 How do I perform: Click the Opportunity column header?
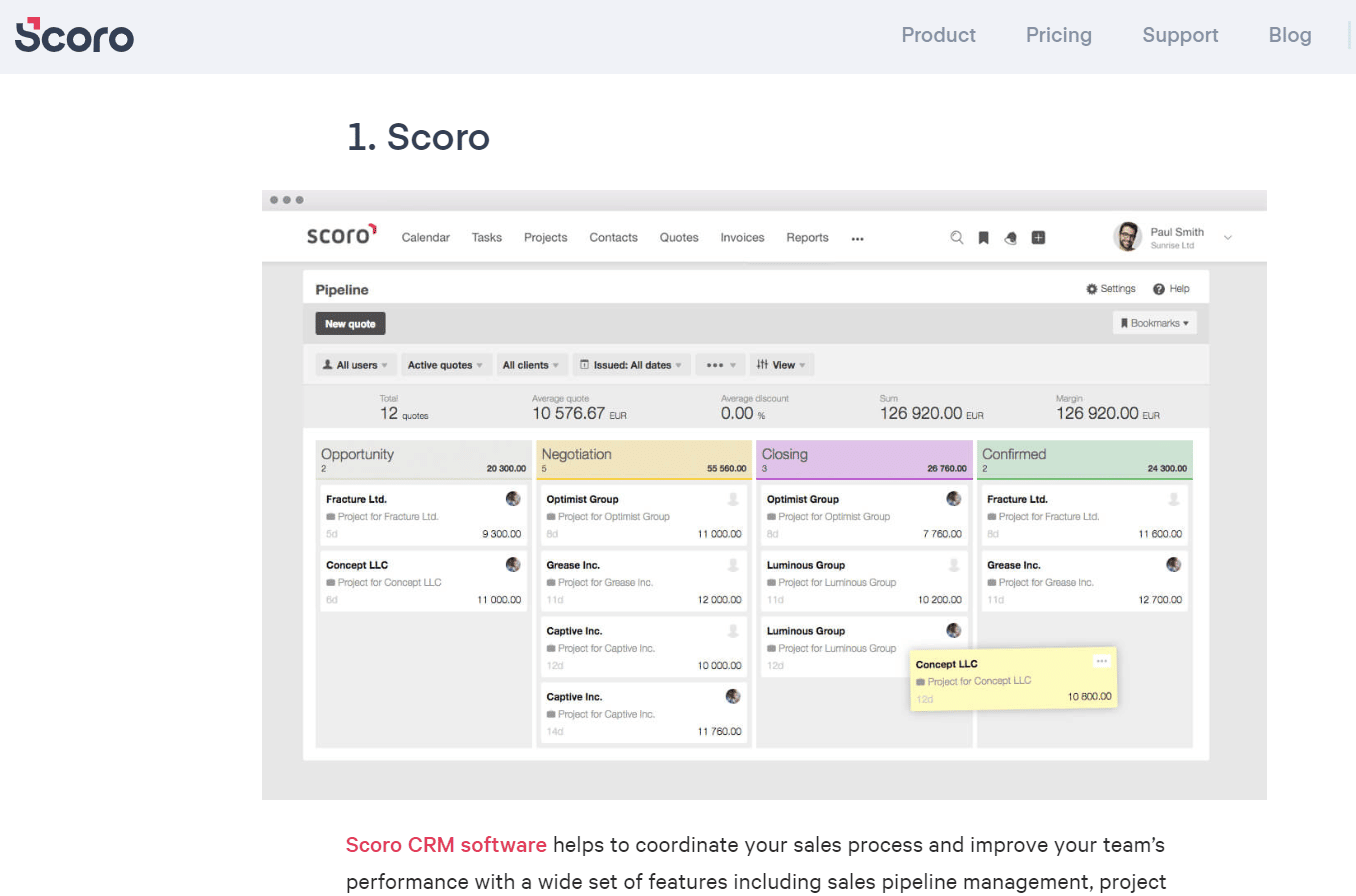[424, 460]
